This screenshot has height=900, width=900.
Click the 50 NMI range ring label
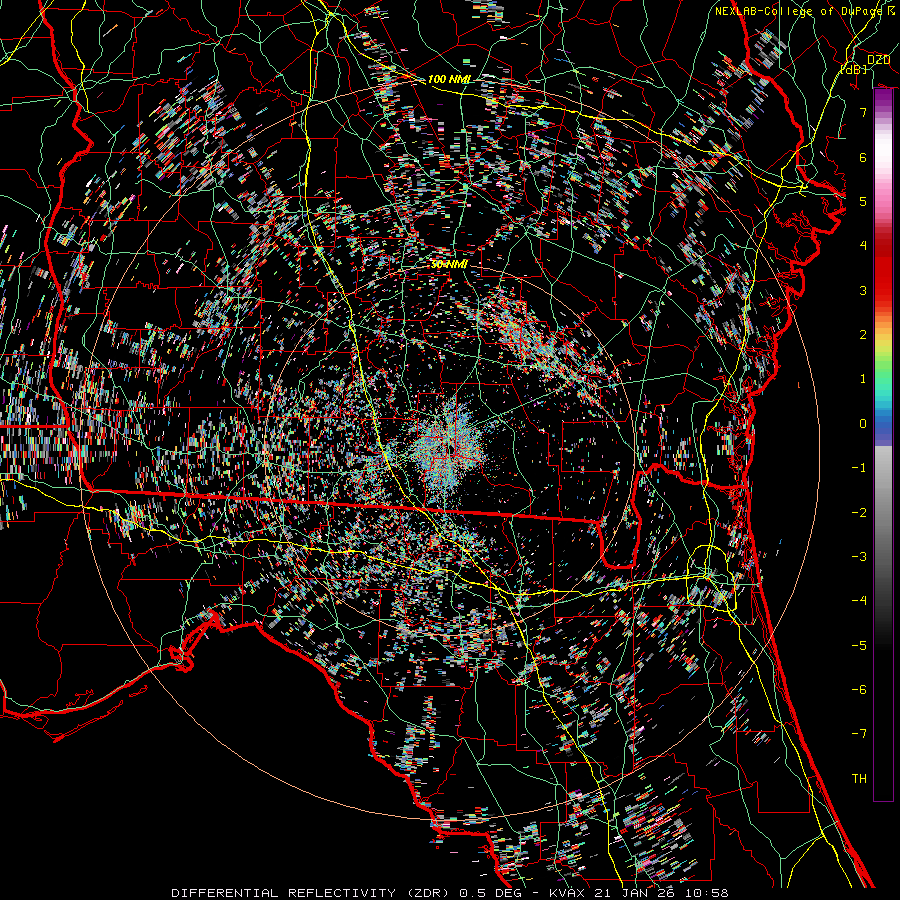click(x=449, y=265)
